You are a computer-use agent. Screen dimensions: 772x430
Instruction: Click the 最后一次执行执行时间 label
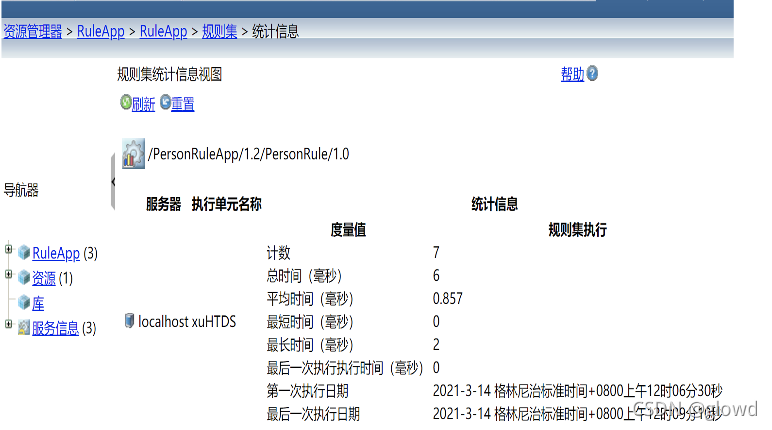345,368
